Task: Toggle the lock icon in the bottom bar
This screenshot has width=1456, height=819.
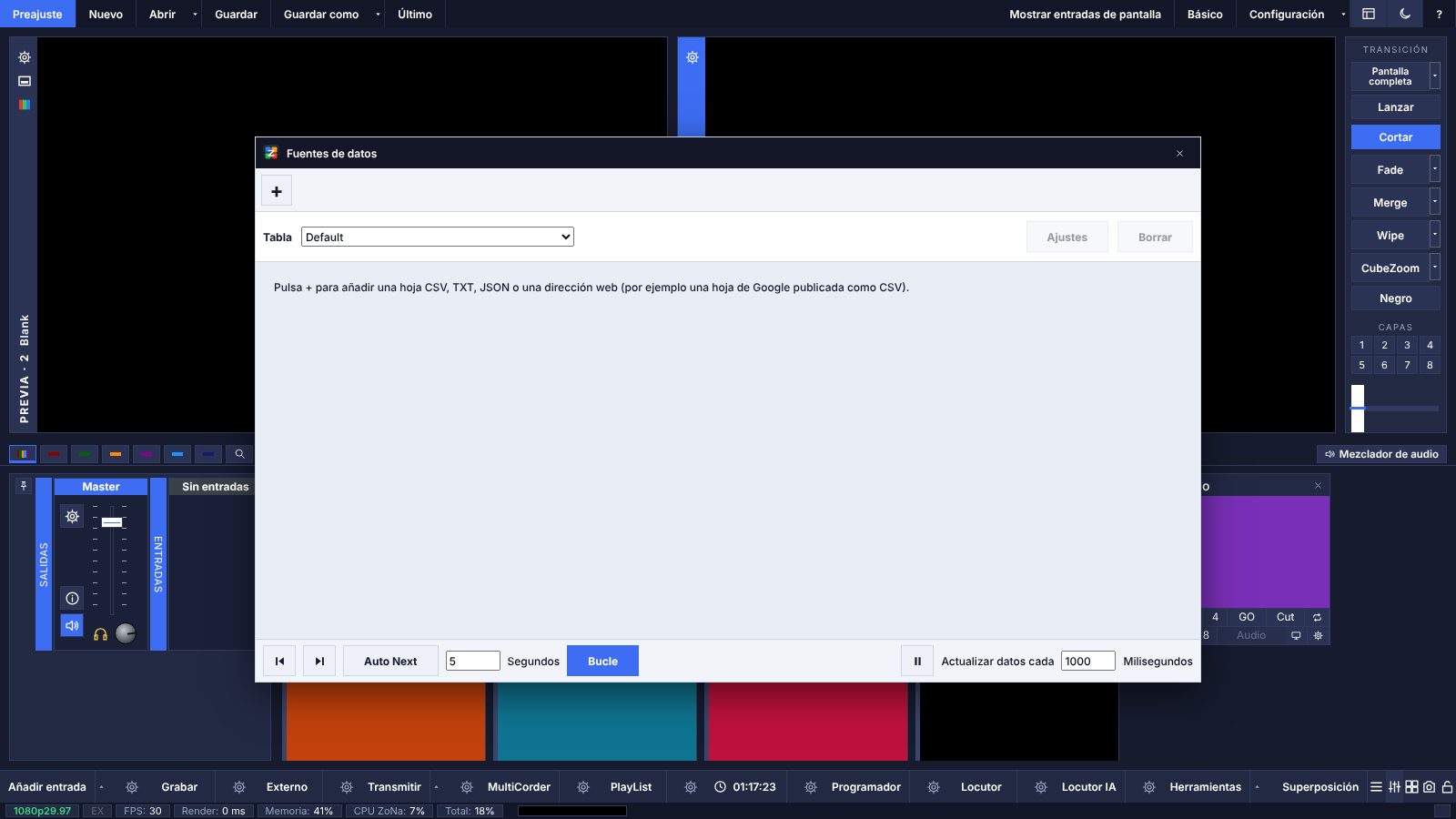Action: pyautogui.click(x=1447, y=787)
